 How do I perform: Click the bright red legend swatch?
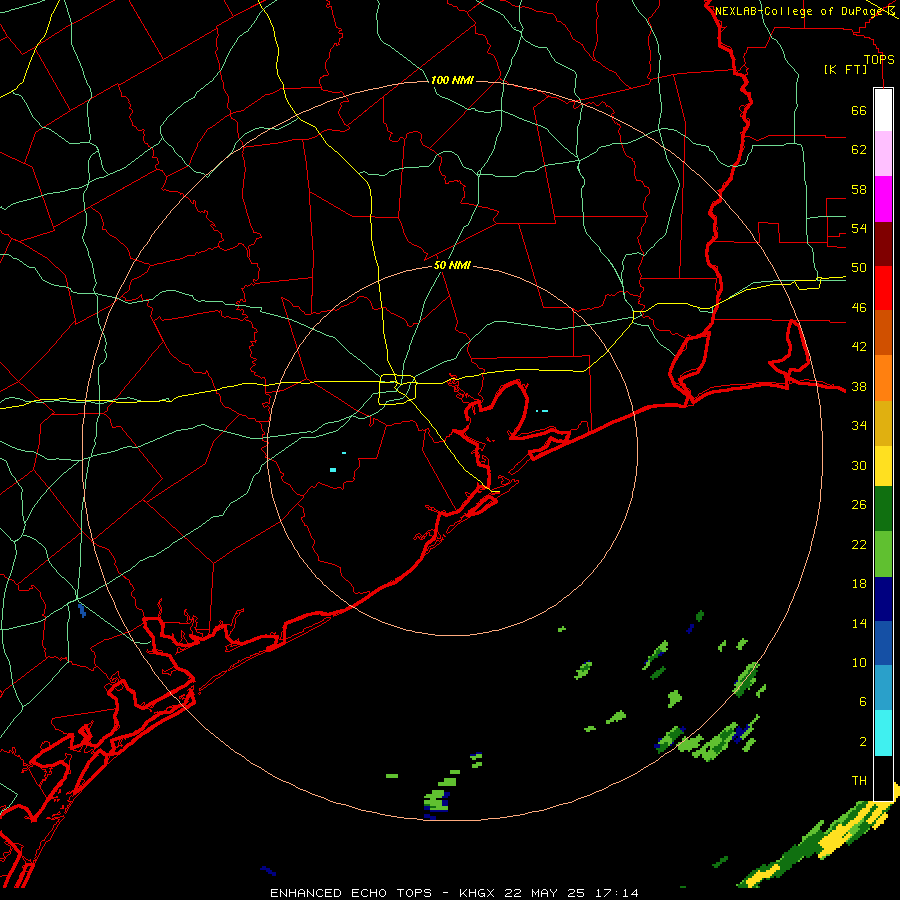click(x=883, y=288)
